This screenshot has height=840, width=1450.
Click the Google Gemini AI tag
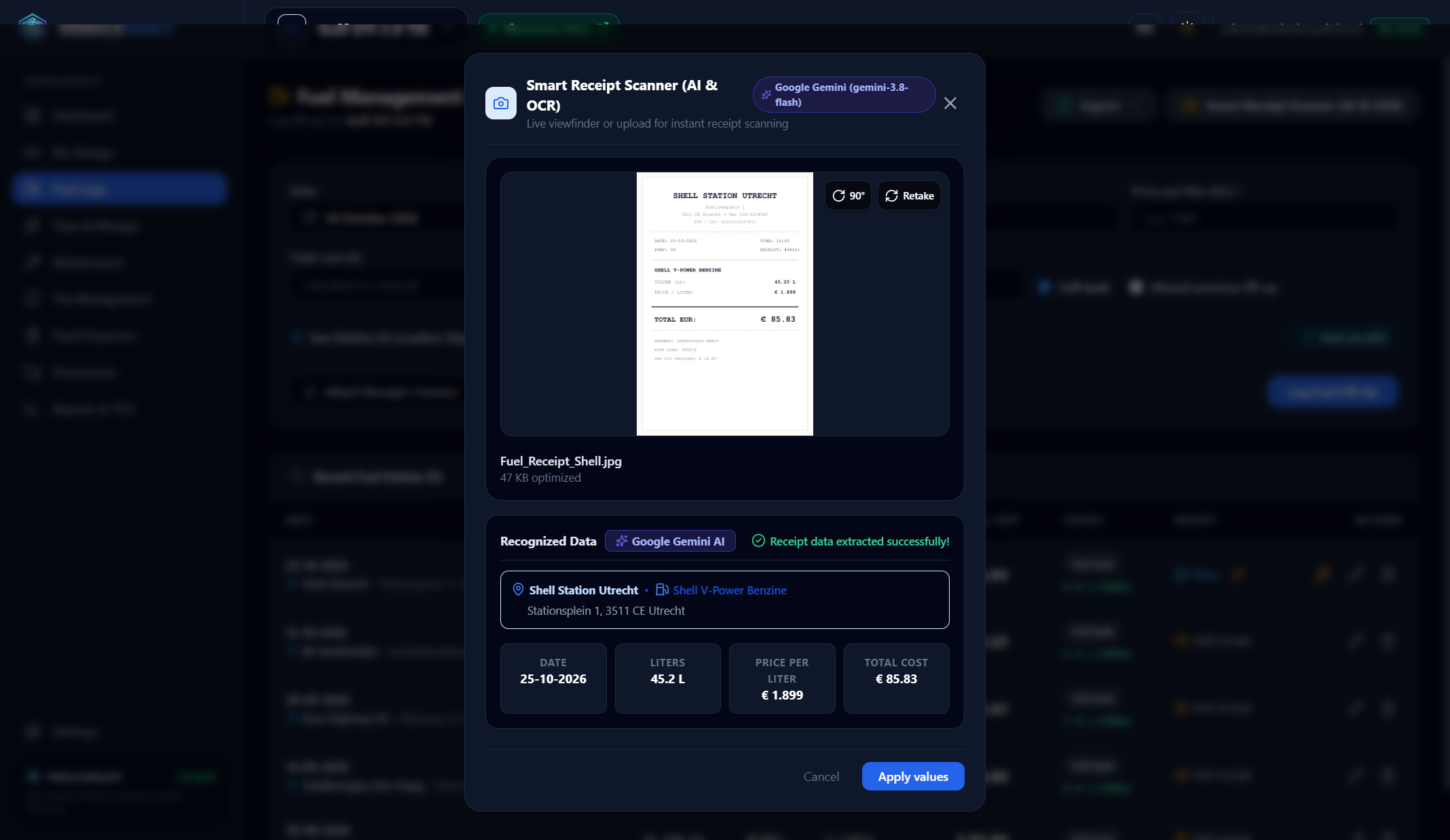(670, 541)
